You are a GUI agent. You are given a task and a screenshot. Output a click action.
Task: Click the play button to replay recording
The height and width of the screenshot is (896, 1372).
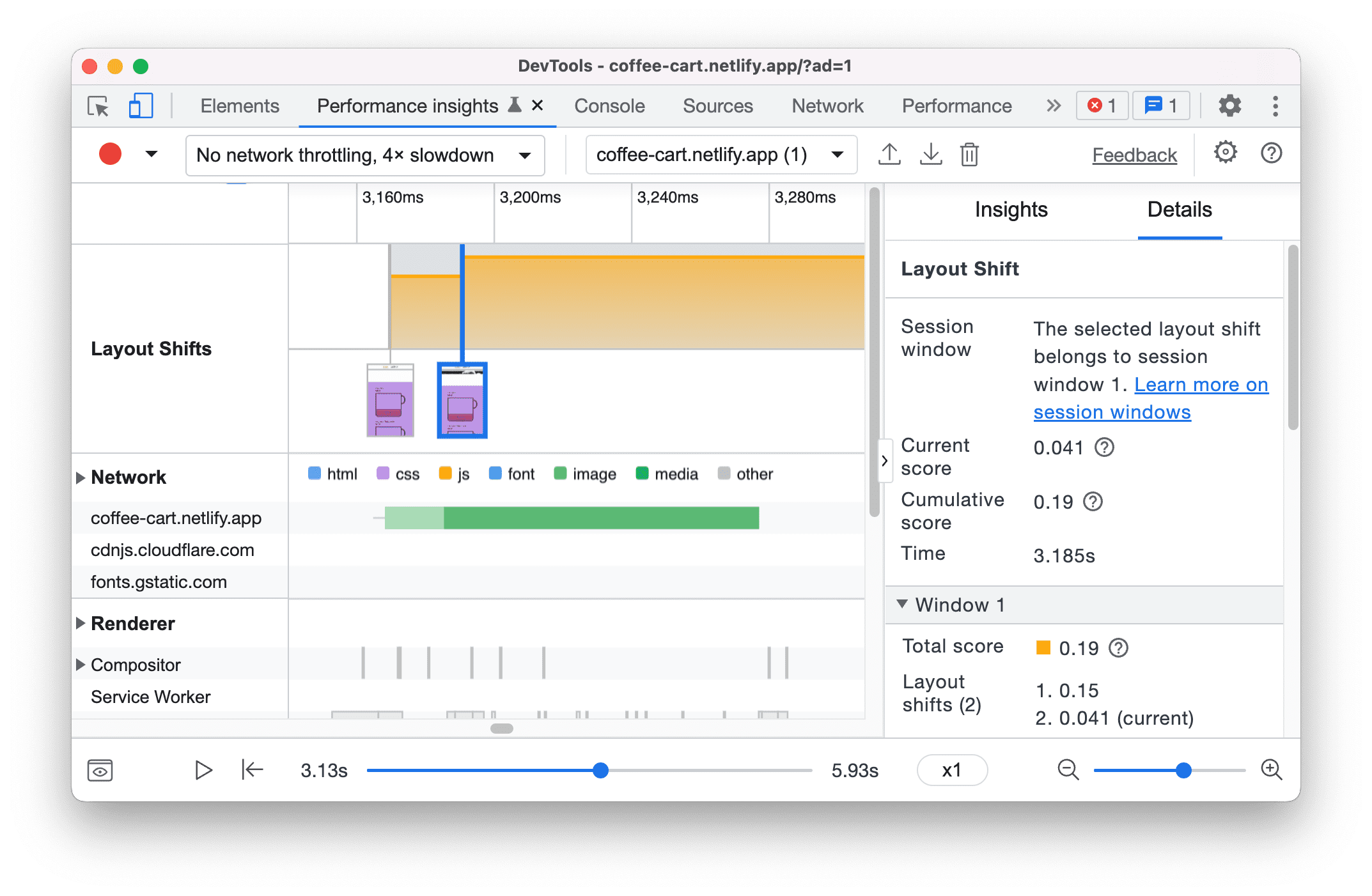(205, 768)
